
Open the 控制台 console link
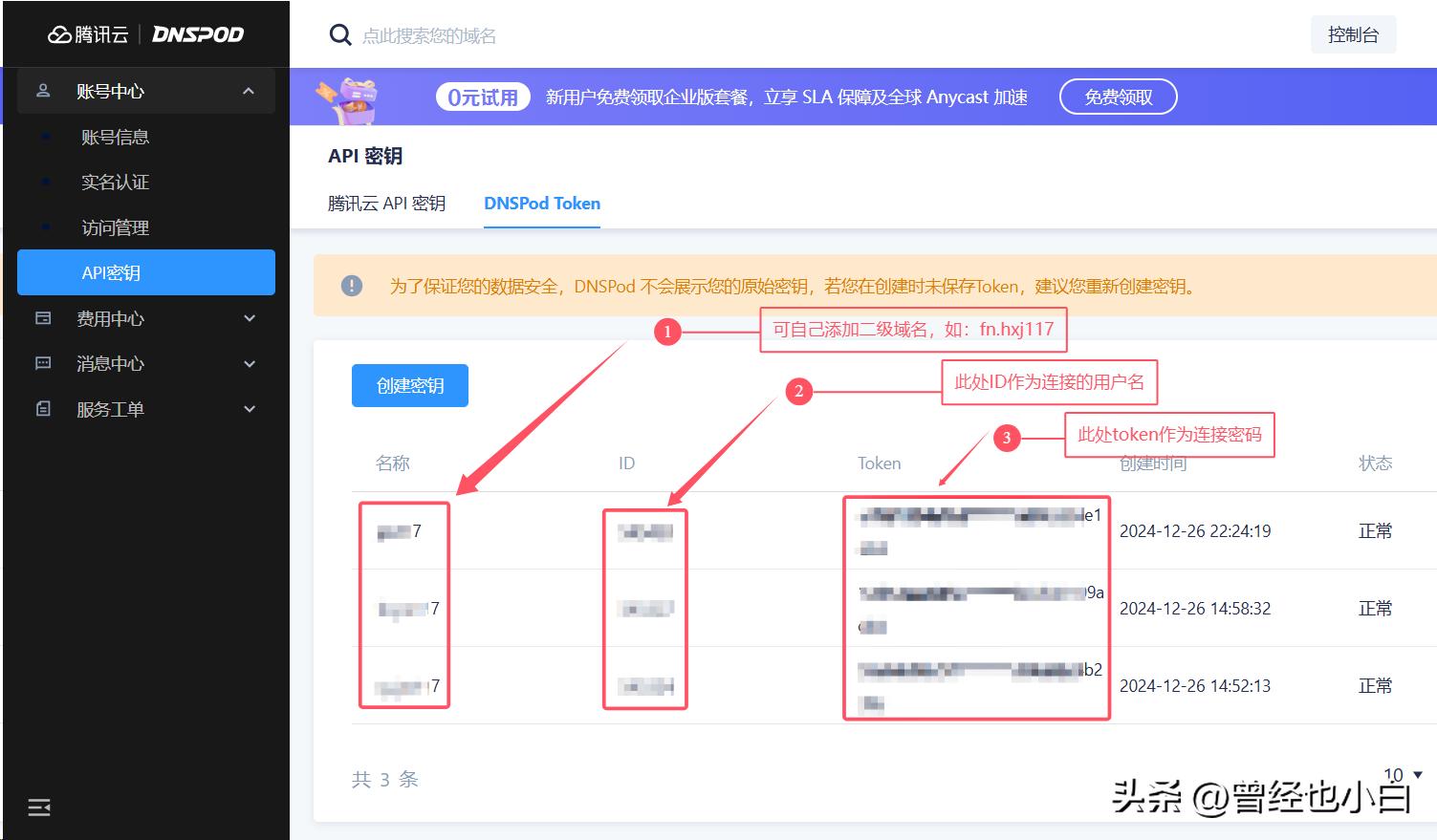1353,33
